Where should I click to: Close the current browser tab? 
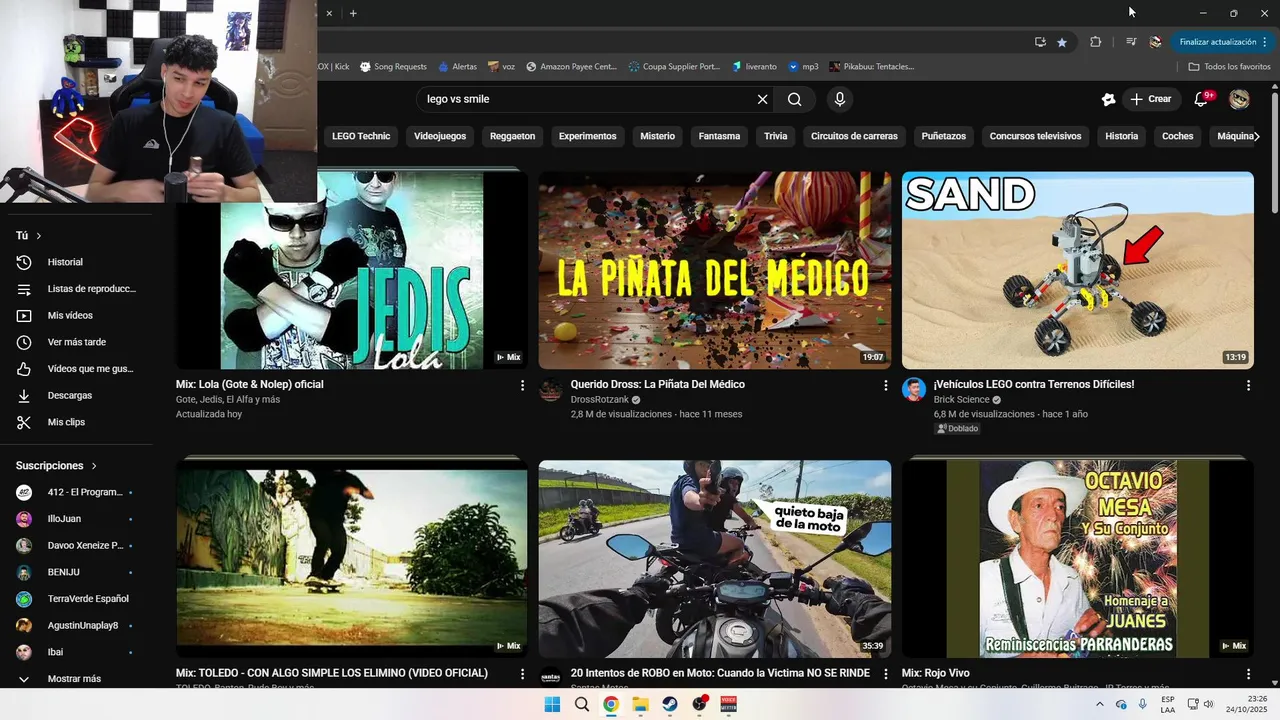[x=329, y=13]
